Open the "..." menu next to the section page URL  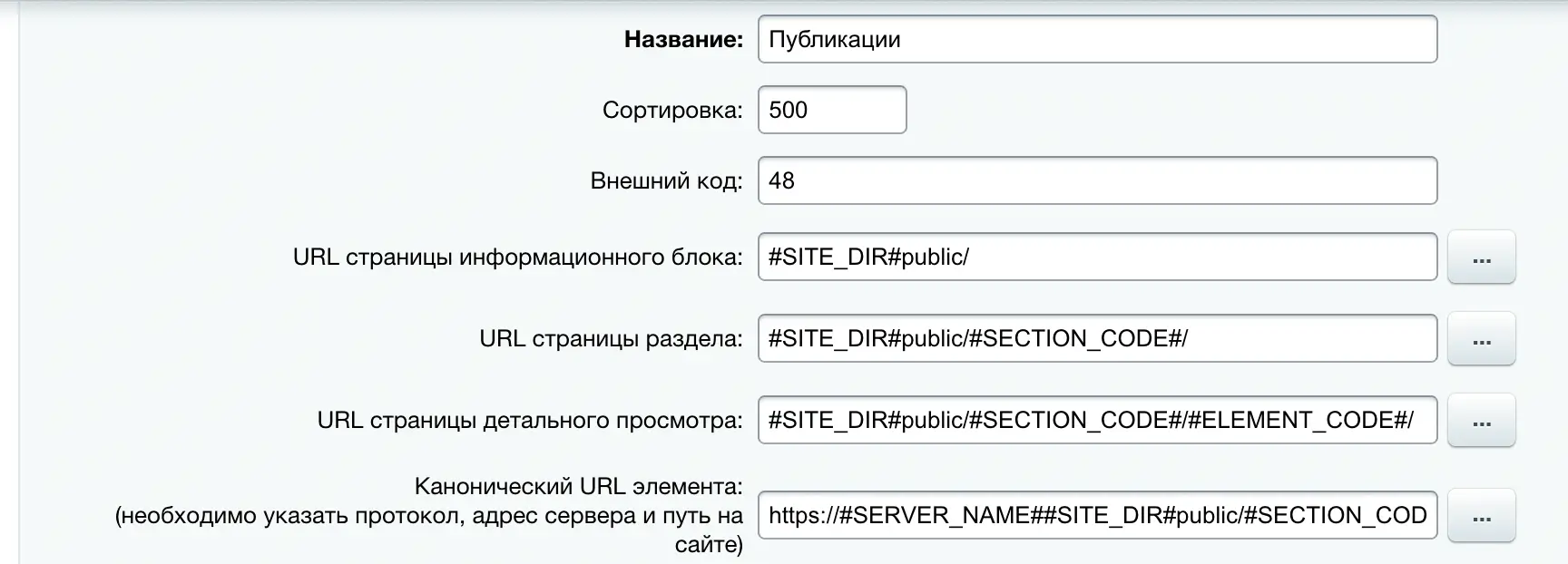pos(1481,339)
